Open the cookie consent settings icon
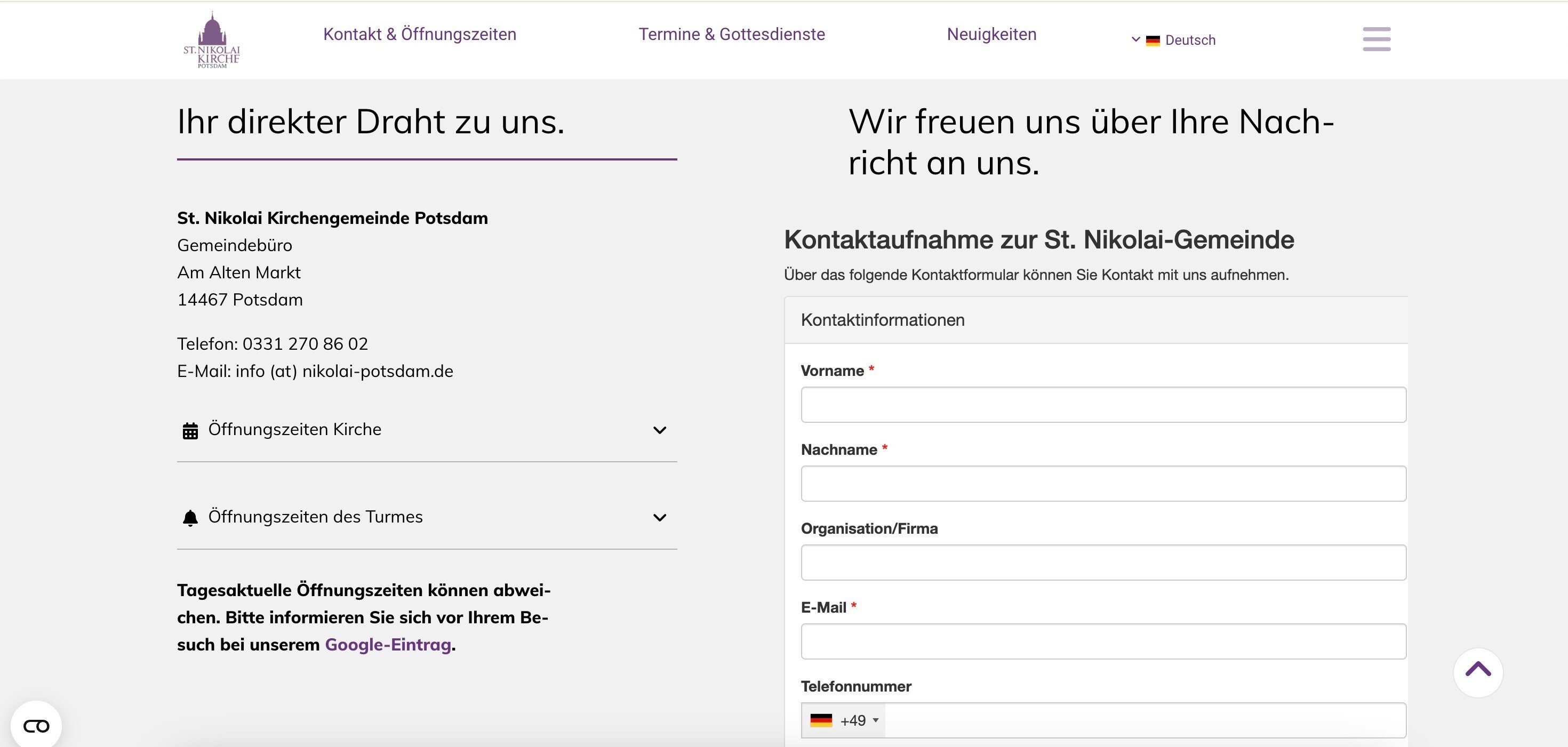 click(x=36, y=726)
